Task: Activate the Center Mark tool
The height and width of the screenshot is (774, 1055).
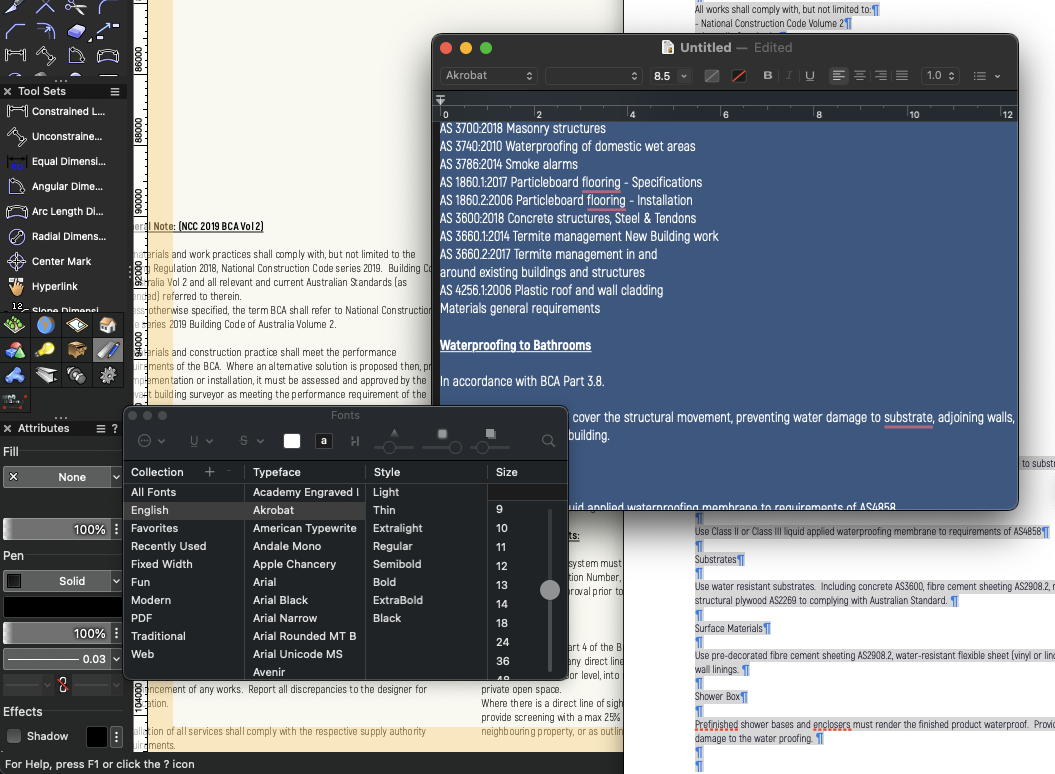Action: (60, 262)
